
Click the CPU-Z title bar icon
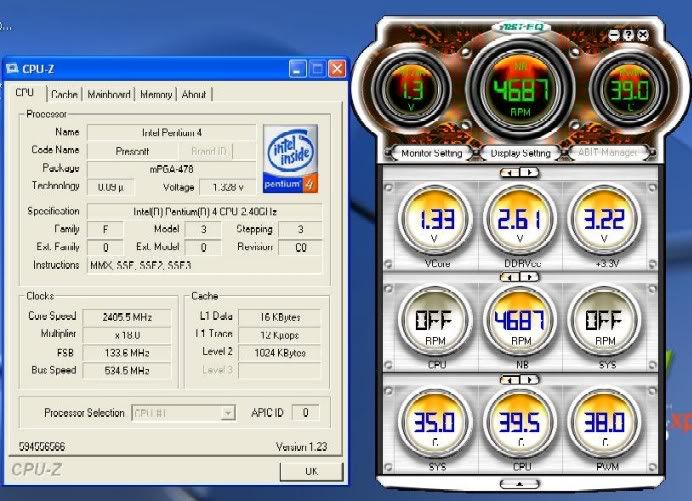(12, 69)
